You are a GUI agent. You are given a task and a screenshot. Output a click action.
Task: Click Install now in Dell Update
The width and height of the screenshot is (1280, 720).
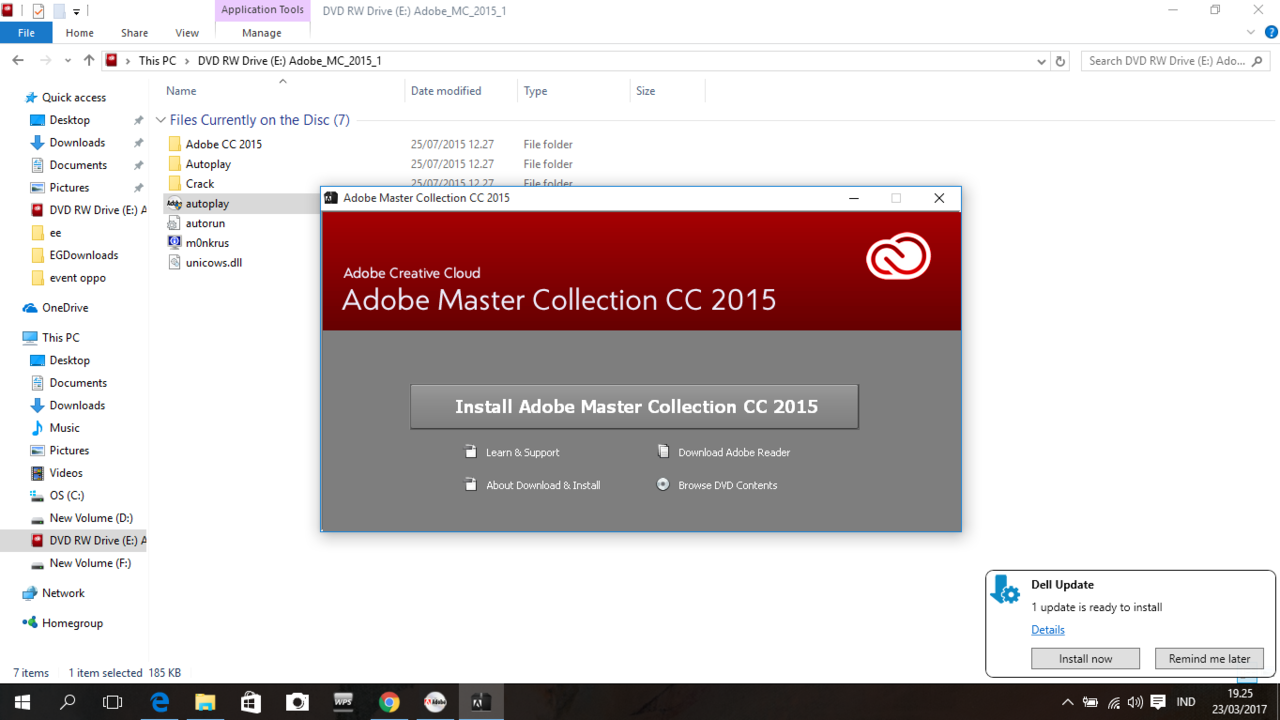click(x=1085, y=659)
